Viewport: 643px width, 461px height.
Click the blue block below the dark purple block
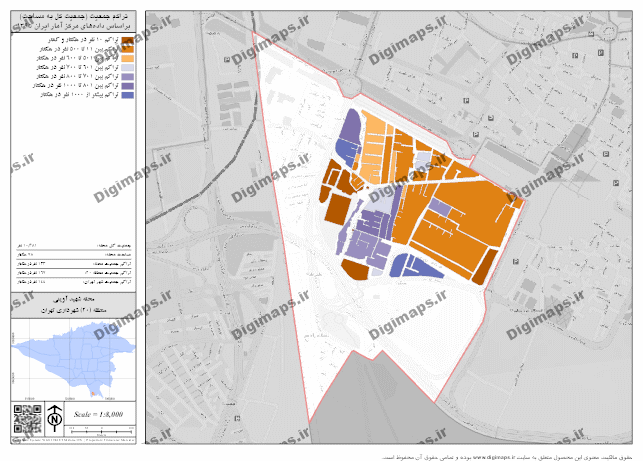click(346, 153)
